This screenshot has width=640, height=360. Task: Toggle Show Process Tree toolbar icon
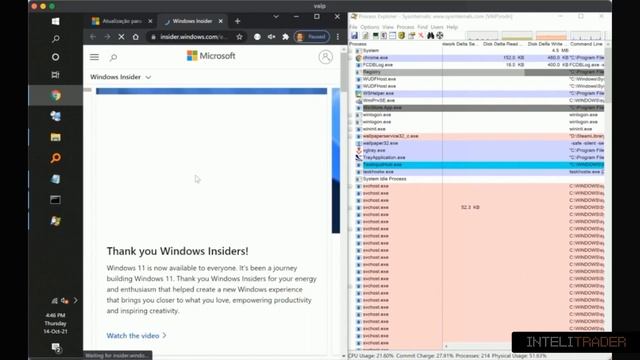pos(384,36)
